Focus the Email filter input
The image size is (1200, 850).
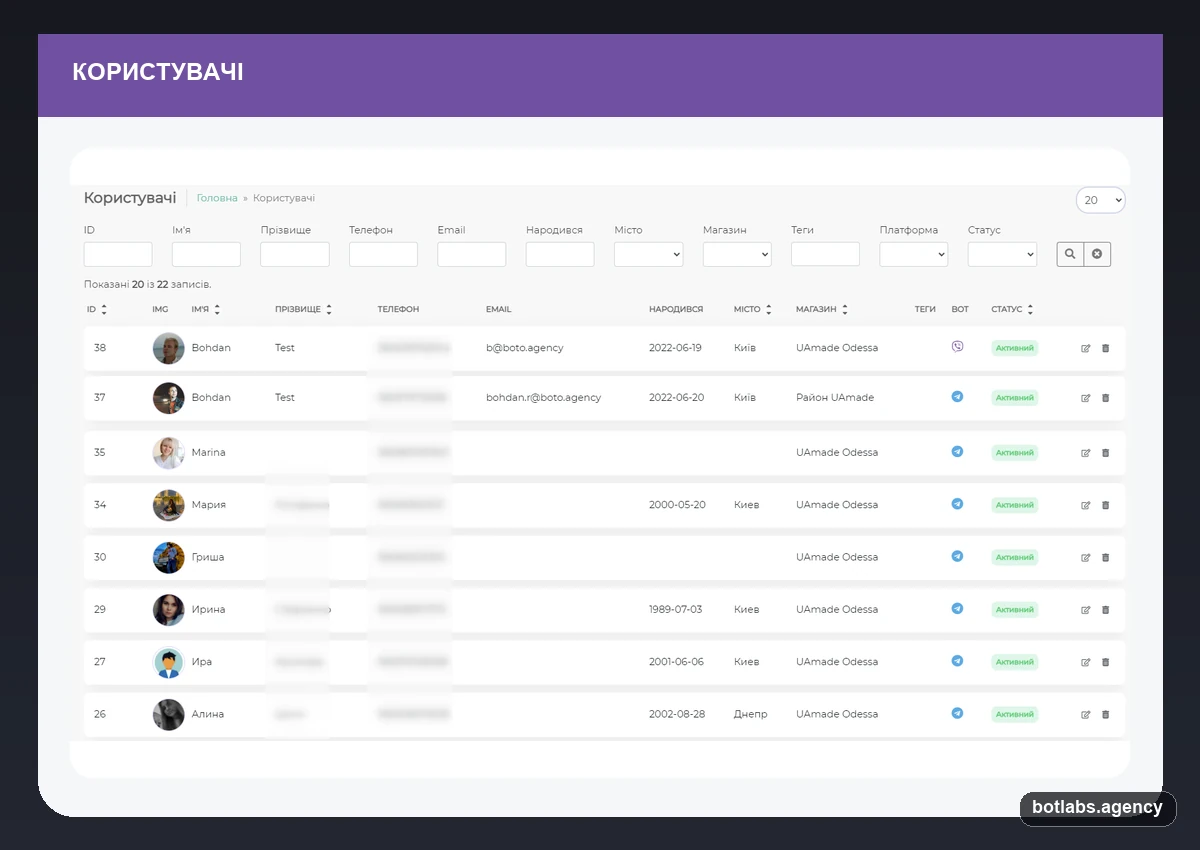(472, 254)
